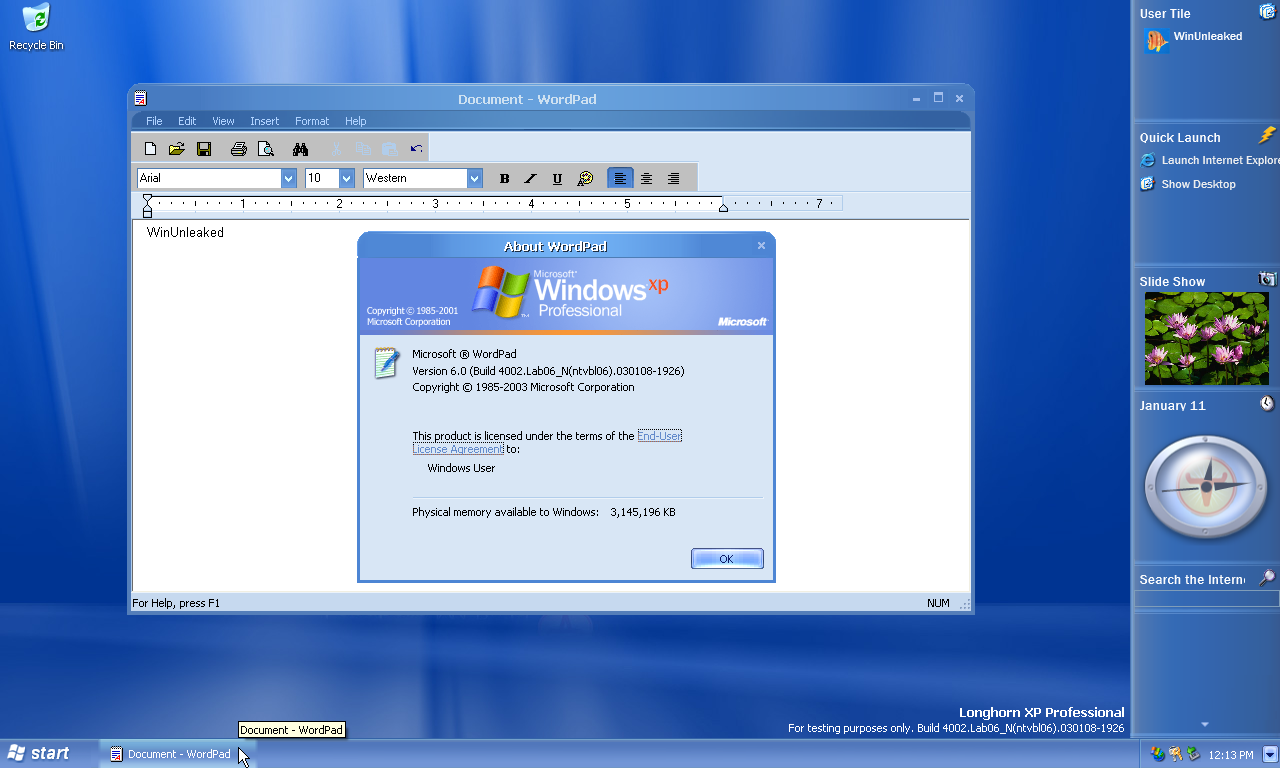Toggle Italic formatting button
The image size is (1280, 768).
point(531,178)
